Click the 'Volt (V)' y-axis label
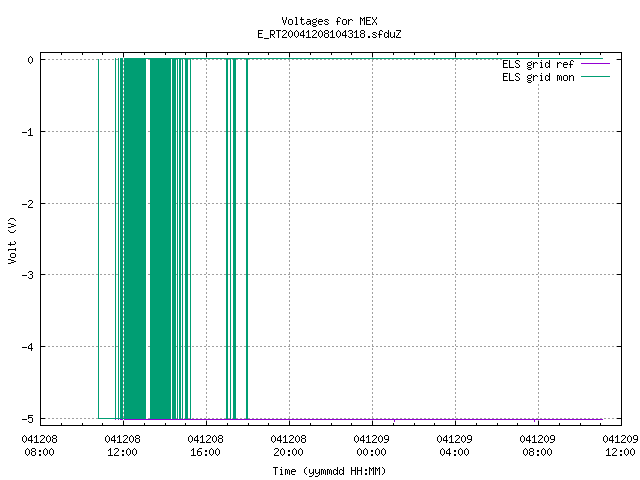The image size is (640, 480). [12, 240]
